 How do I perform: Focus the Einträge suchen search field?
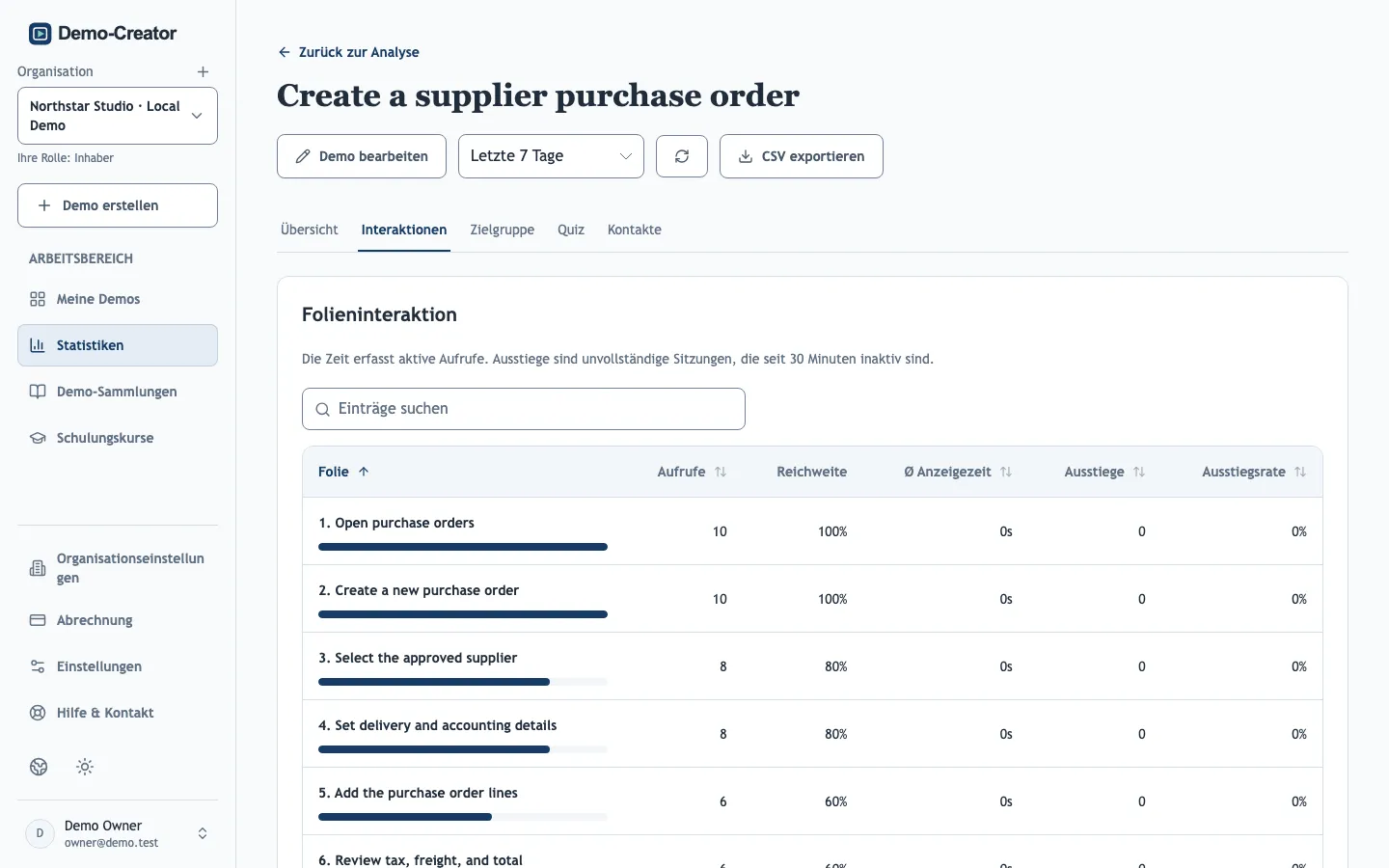pyautogui.click(x=524, y=409)
